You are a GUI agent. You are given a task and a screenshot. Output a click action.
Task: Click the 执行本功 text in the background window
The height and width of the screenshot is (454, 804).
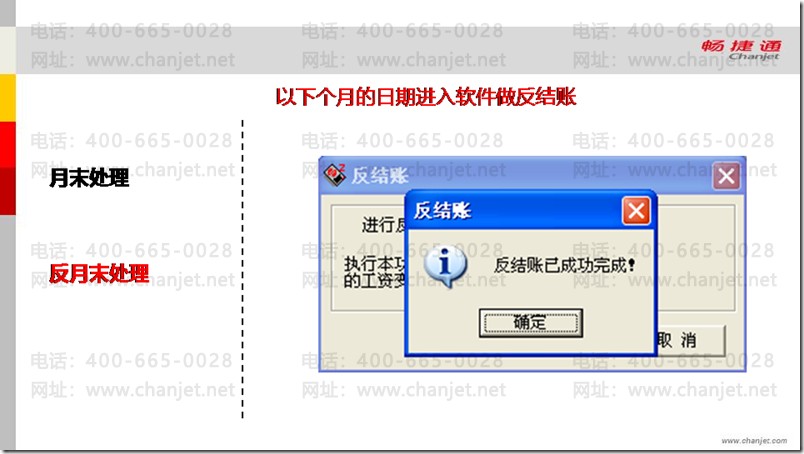pyautogui.click(x=374, y=264)
